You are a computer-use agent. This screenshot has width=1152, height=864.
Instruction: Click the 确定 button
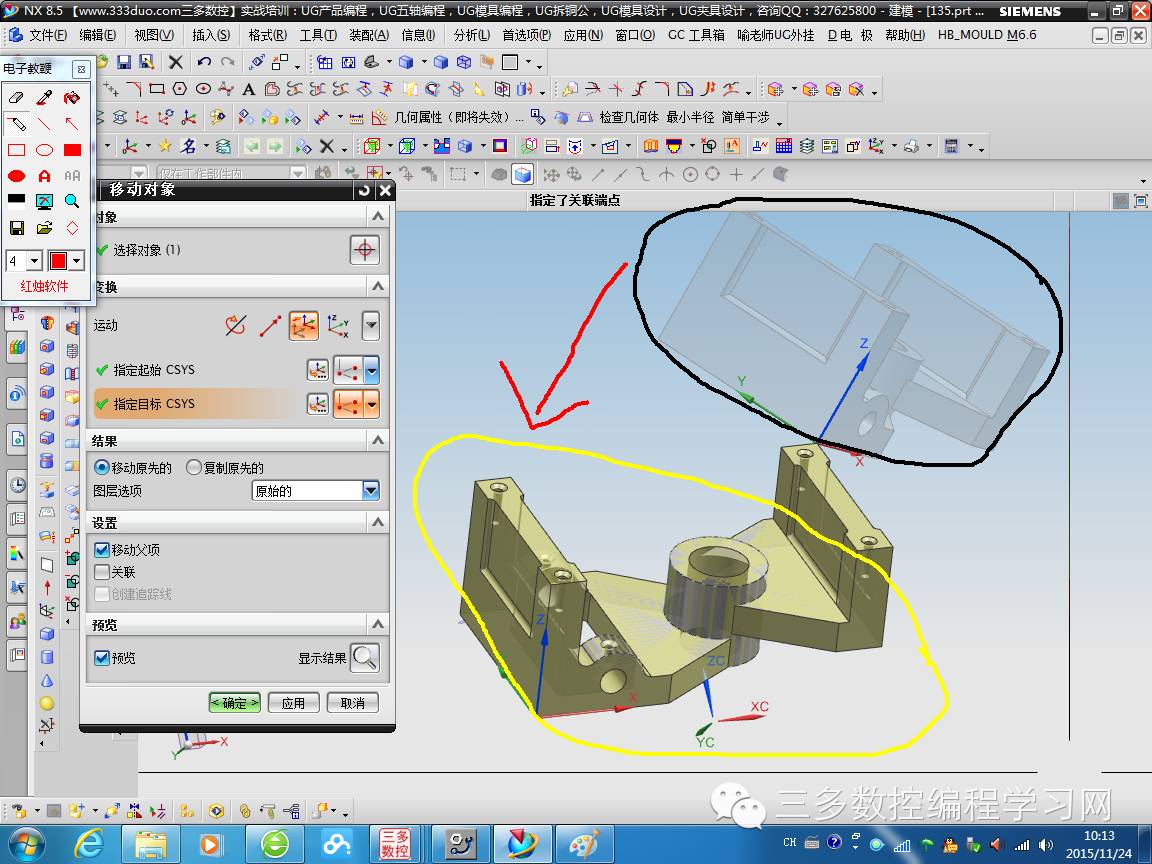[x=235, y=703]
